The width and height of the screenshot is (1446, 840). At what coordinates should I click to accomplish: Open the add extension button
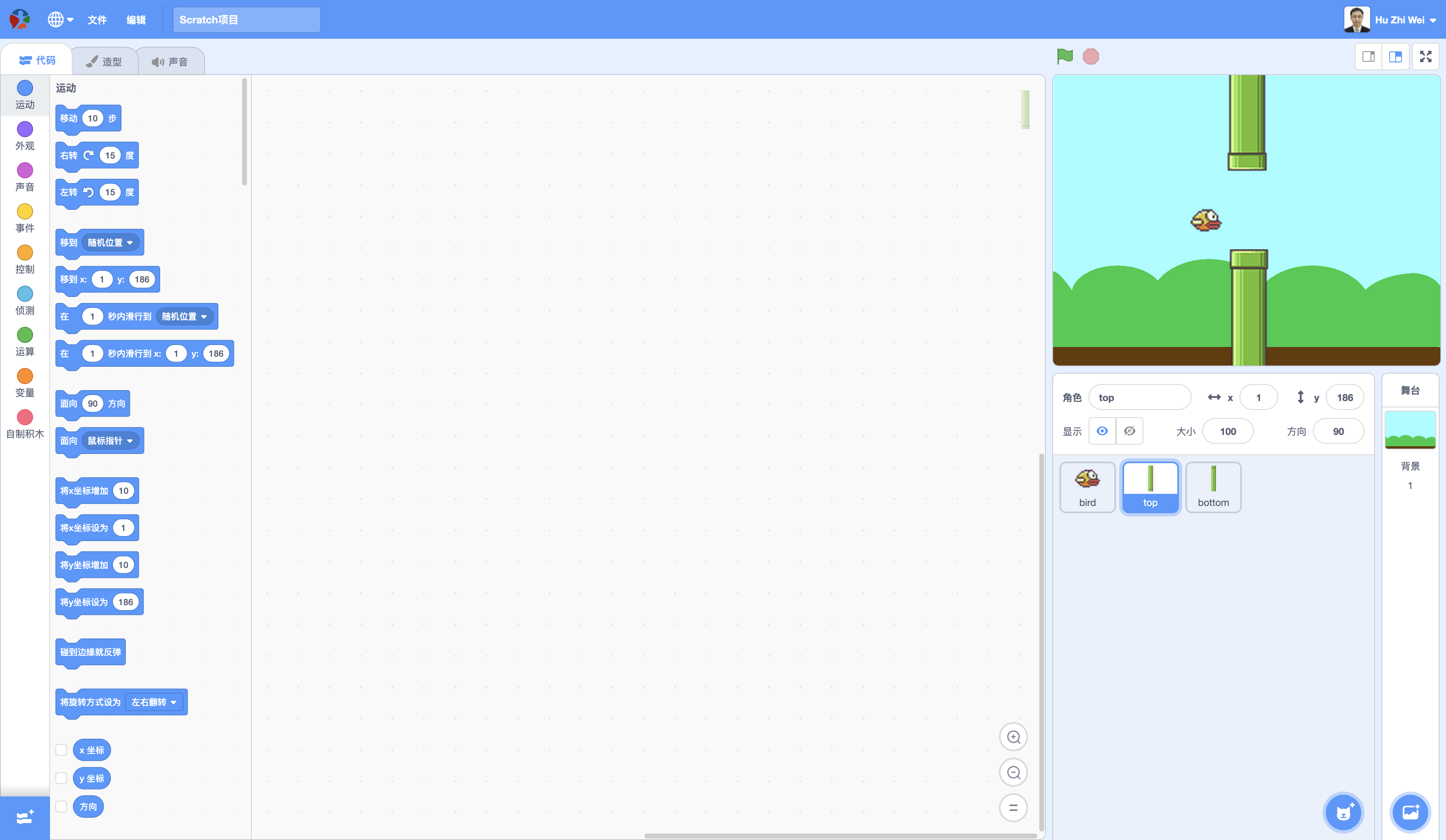click(x=25, y=818)
